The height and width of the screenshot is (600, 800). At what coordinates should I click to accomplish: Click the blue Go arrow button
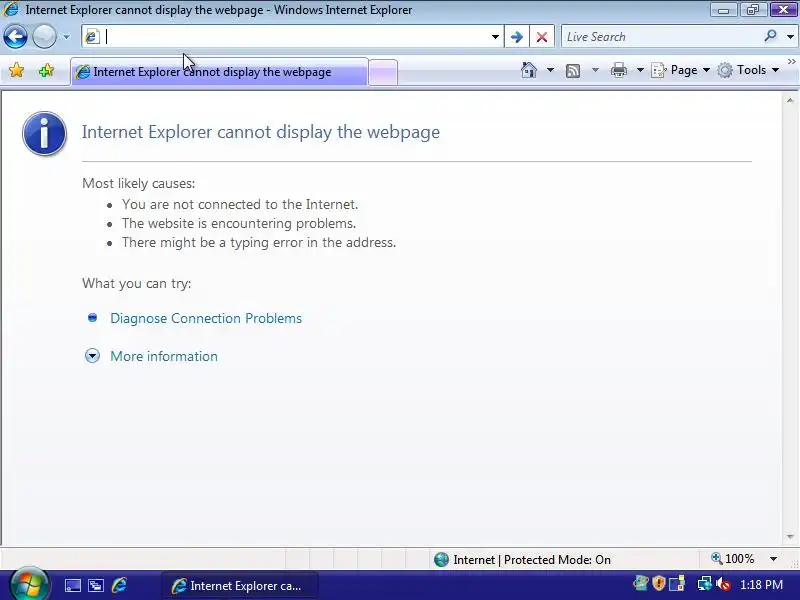tap(517, 37)
